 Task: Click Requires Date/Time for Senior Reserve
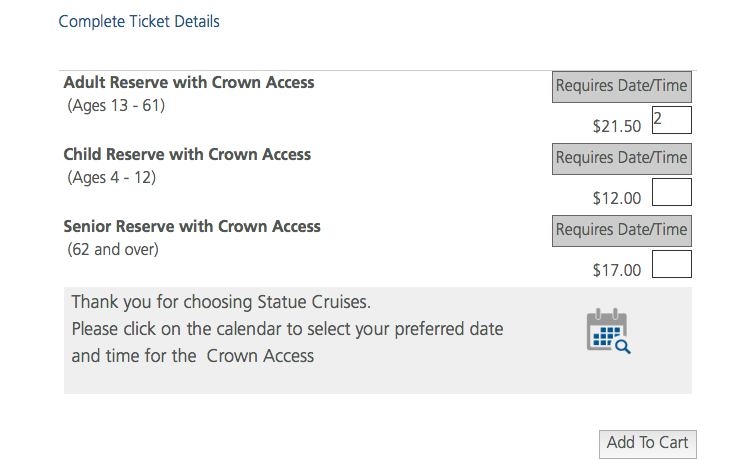[622, 231]
